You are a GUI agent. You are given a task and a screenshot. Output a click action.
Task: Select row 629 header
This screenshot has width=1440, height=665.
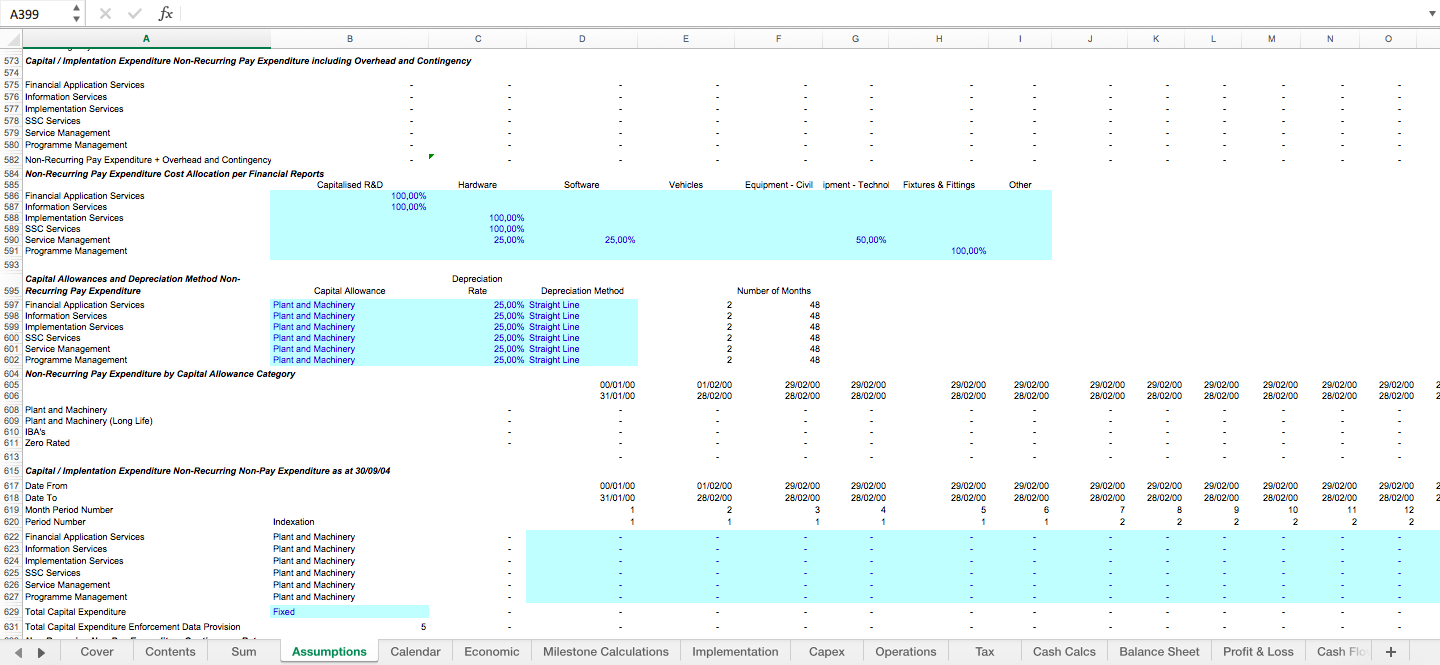(11, 612)
